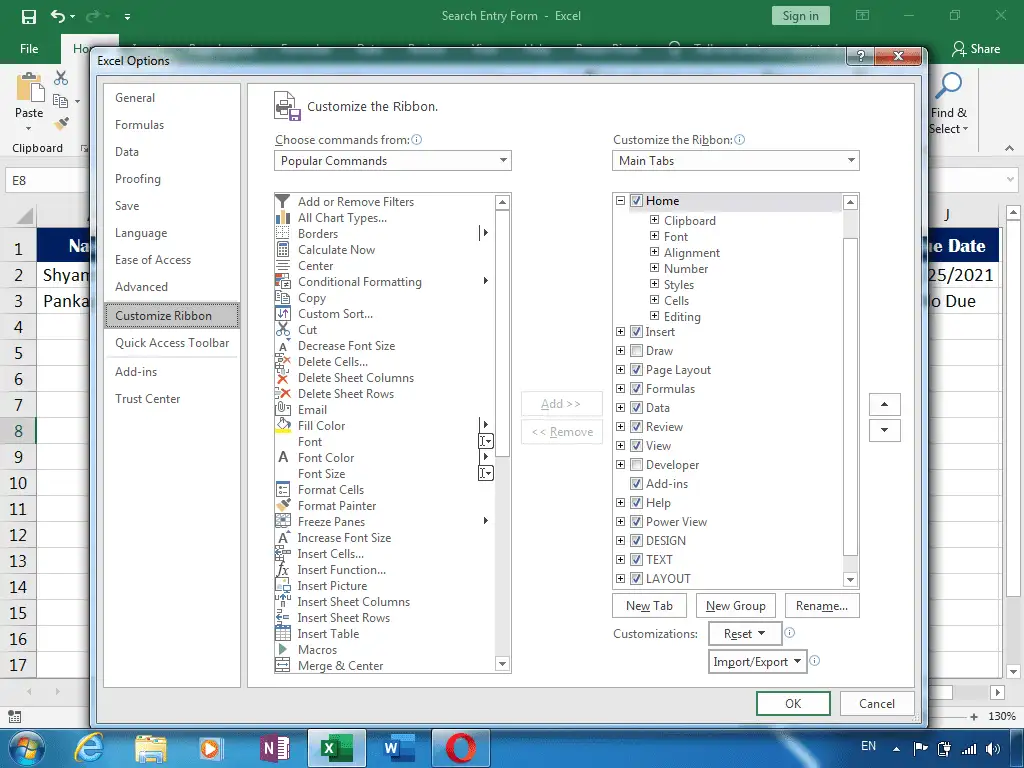Screen dimensions: 1024x768
Task: Collapse the Home tab tree node
Action: coord(620,201)
